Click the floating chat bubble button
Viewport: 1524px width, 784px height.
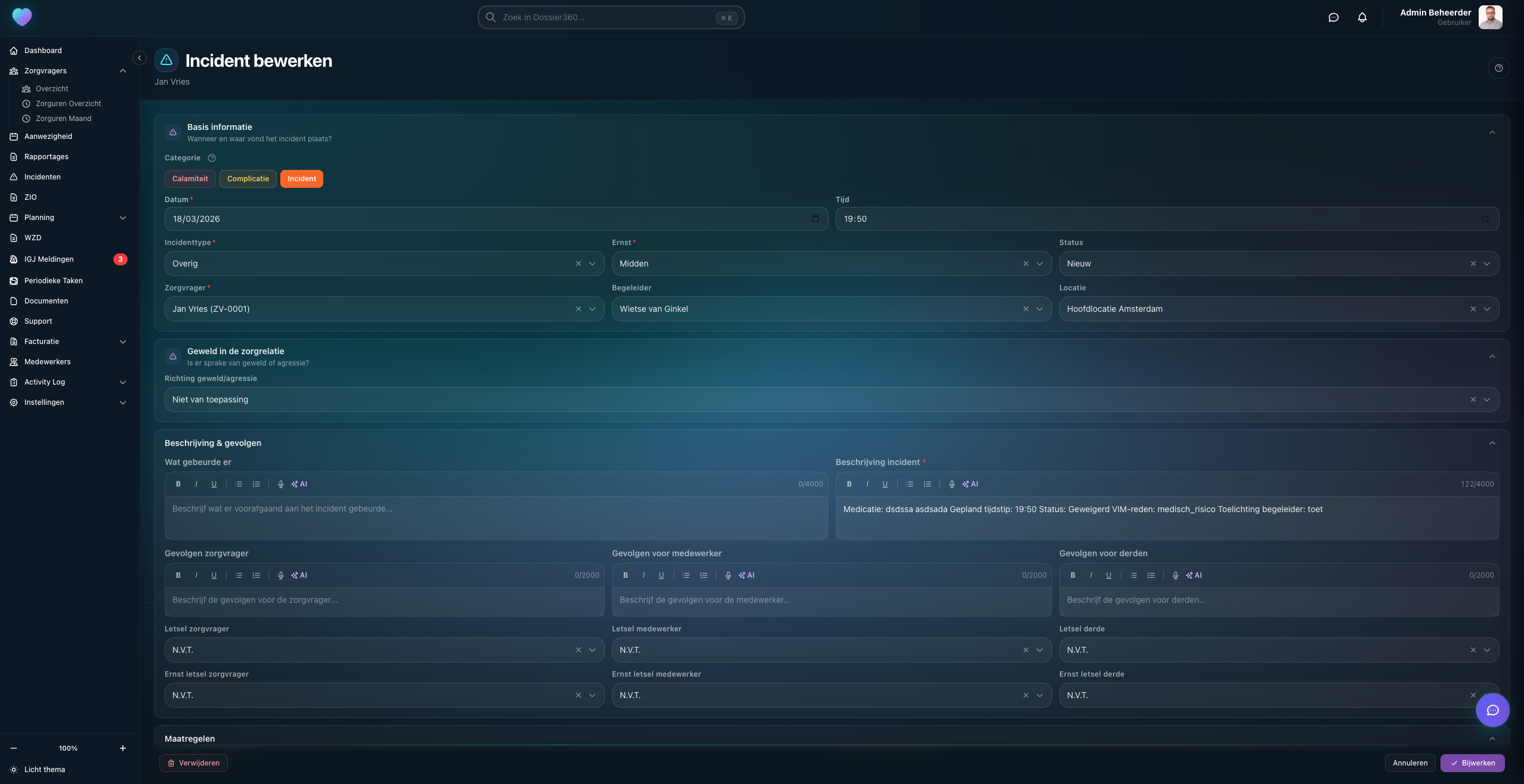coord(1492,710)
